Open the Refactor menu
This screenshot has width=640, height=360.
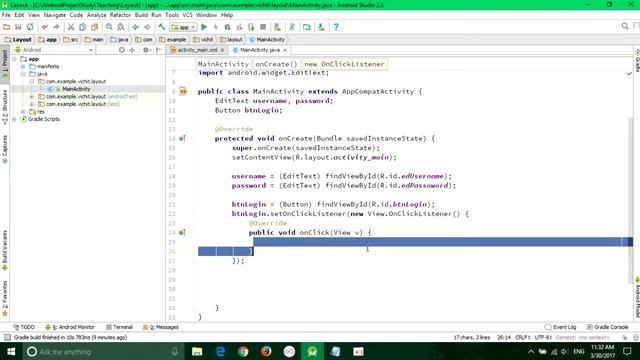[x=120, y=15]
